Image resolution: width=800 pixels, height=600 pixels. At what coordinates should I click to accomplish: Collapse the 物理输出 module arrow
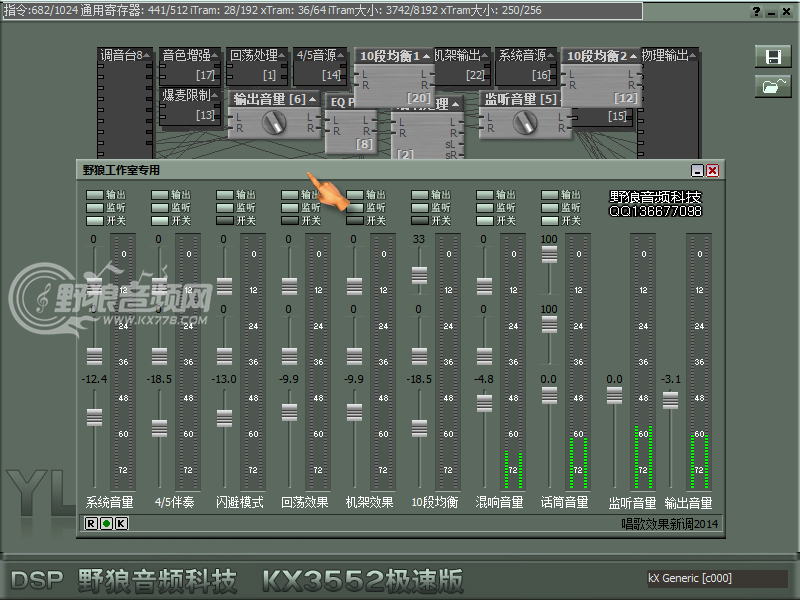point(692,55)
